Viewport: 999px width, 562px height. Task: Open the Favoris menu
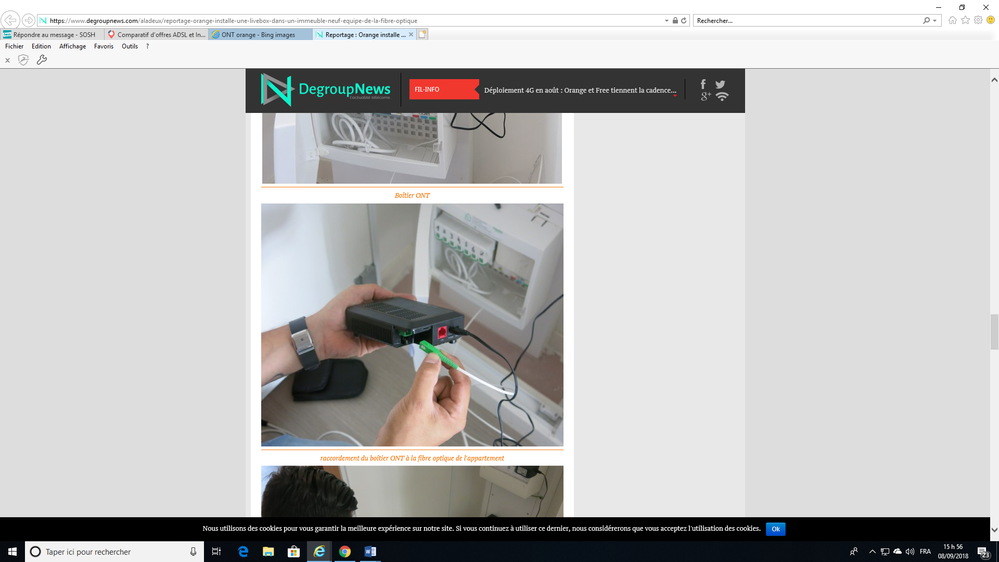104,46
